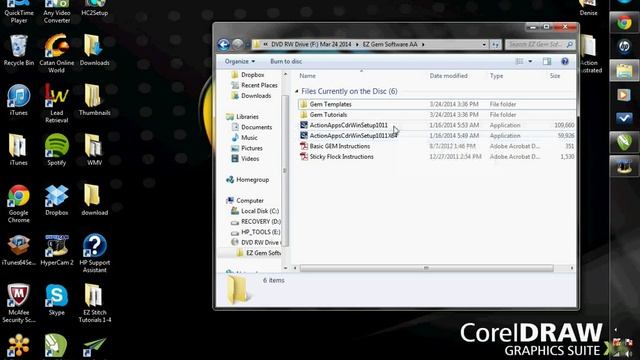Open the Organize dropdown menu
This screenshot has height=360, width=640.
240,61
